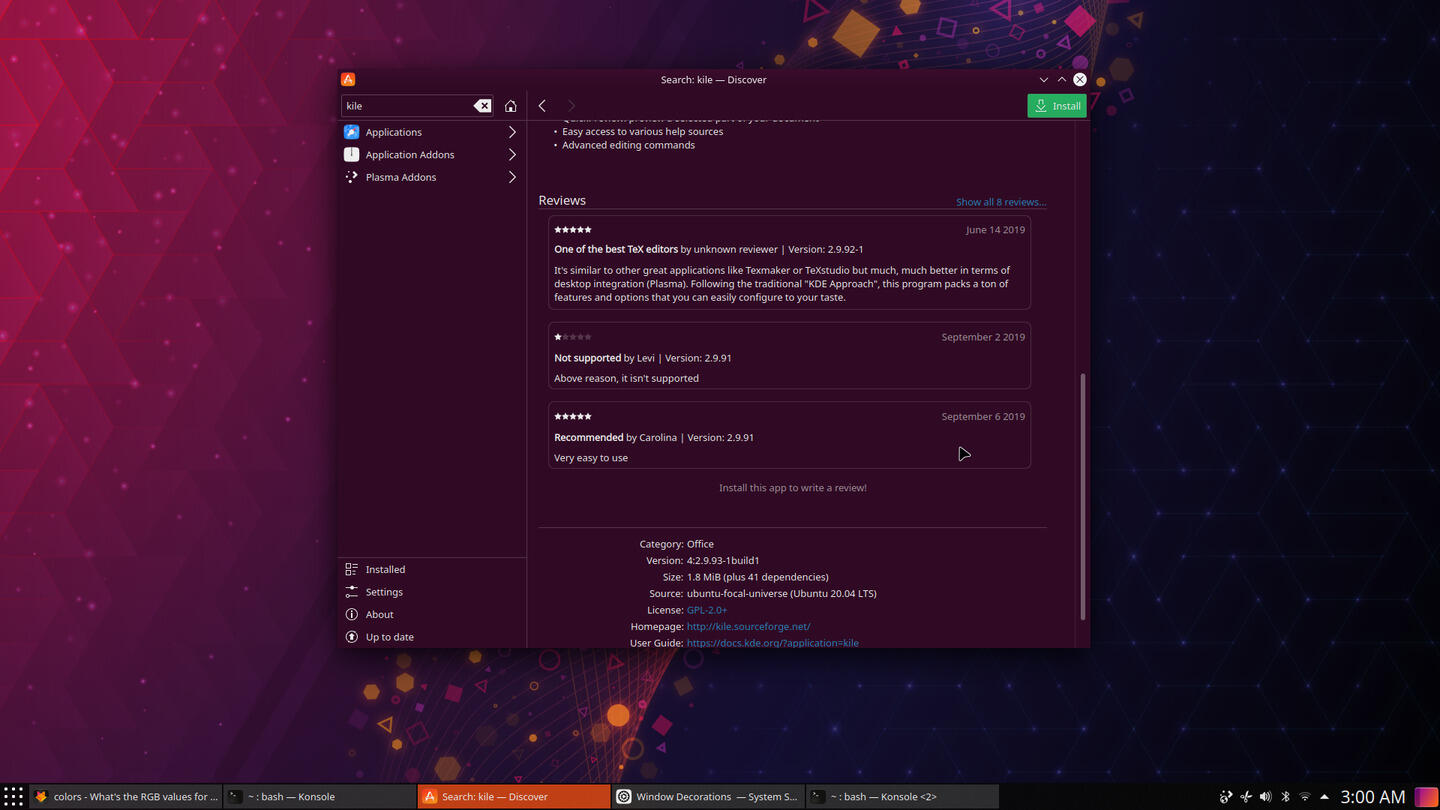Viewport: 1440px width, 810px height.
Task: Click the Installed list icon
Action: coord(351,569)
